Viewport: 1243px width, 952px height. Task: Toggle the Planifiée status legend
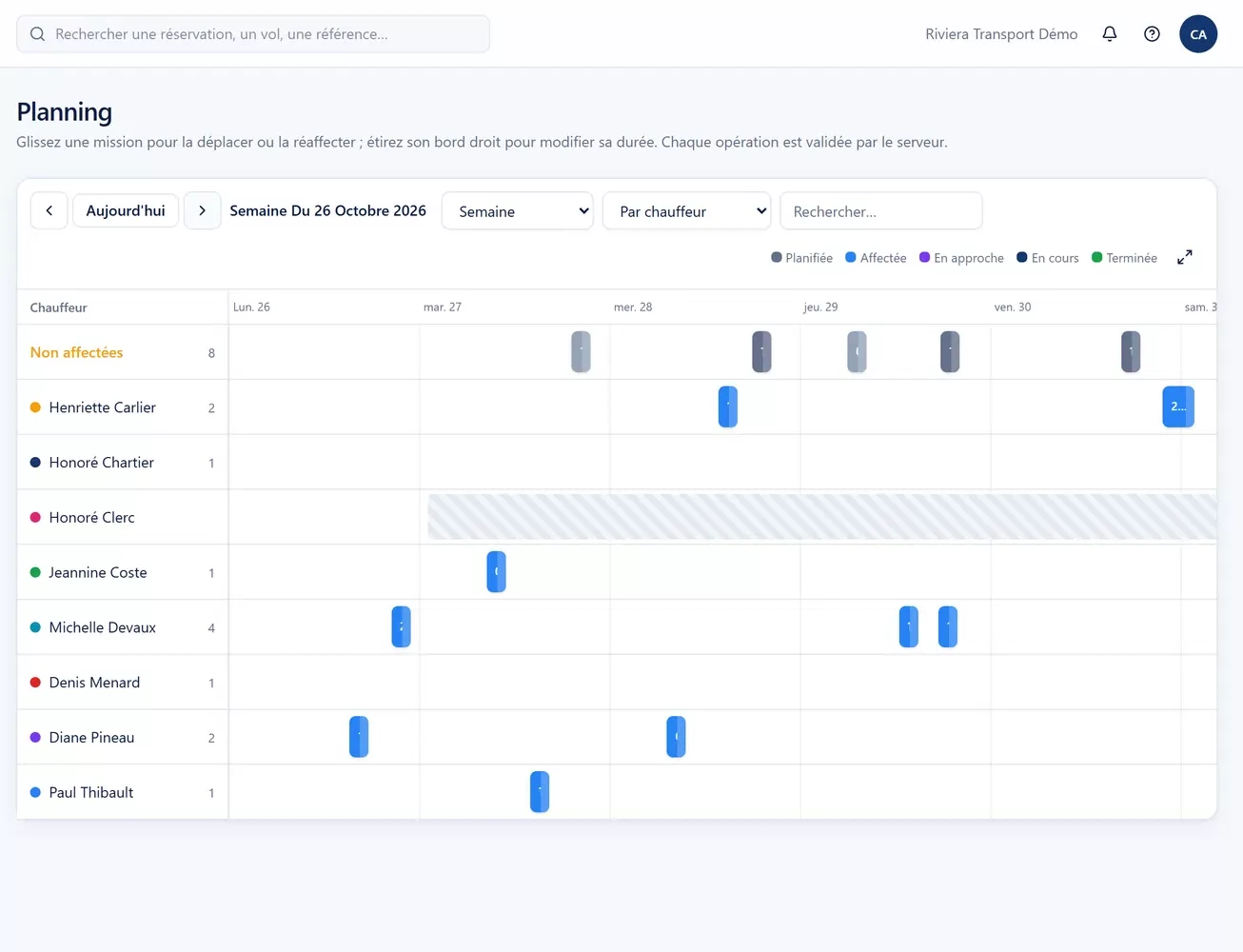[801, 258]
